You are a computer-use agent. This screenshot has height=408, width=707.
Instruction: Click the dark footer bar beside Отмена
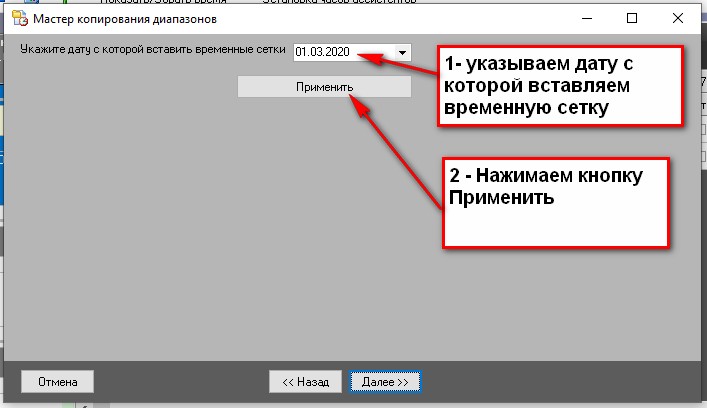[x=180, y=381]
